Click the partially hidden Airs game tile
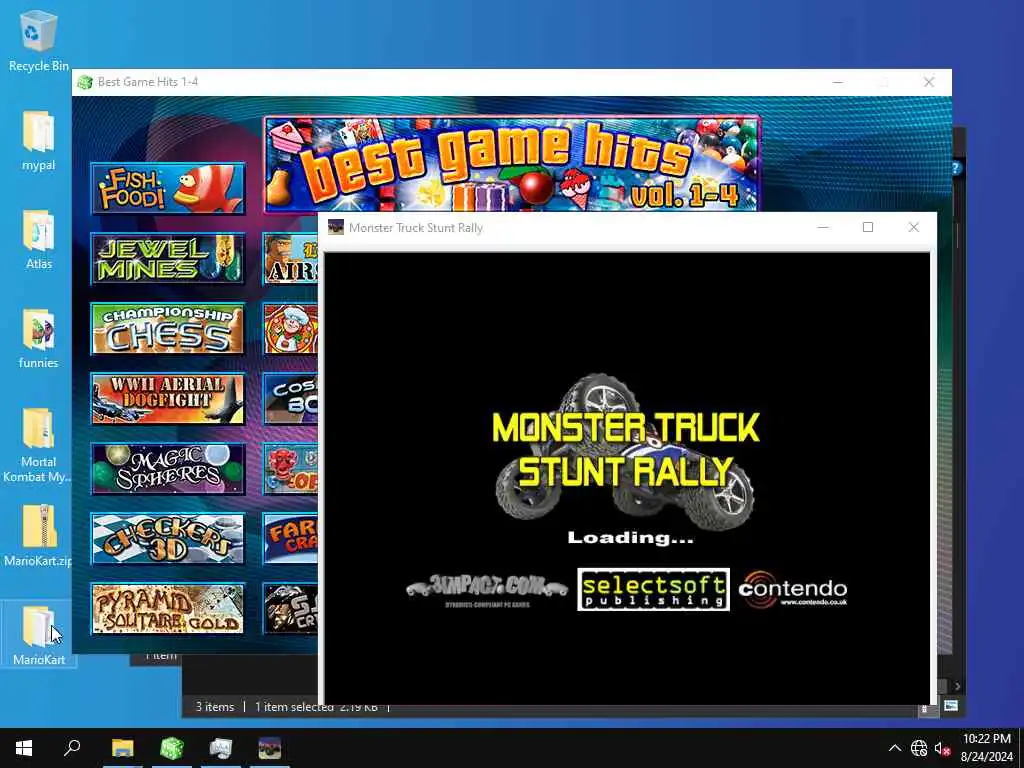Image resolution: width=1024 pixels, height=768 pixels. 291,259
